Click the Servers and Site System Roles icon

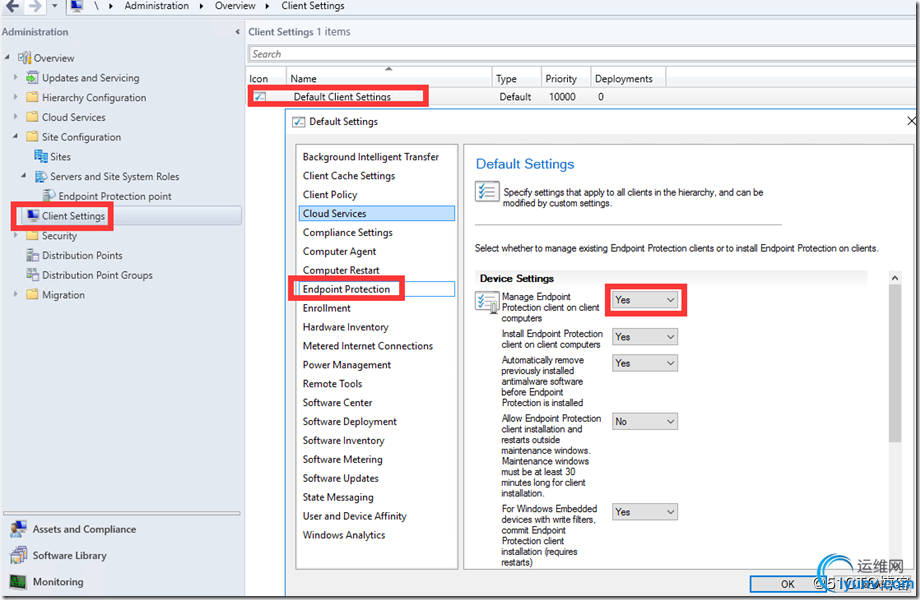coord(40,176)
